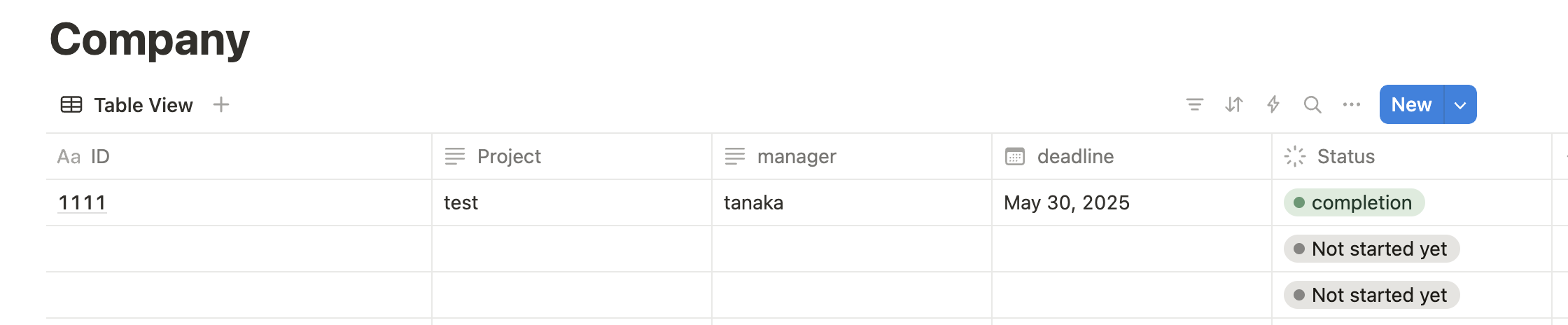Open the completion status dropdown
Image resolution: width=1568 pixels, height=325 pixels.
[x=1354, y=202]
